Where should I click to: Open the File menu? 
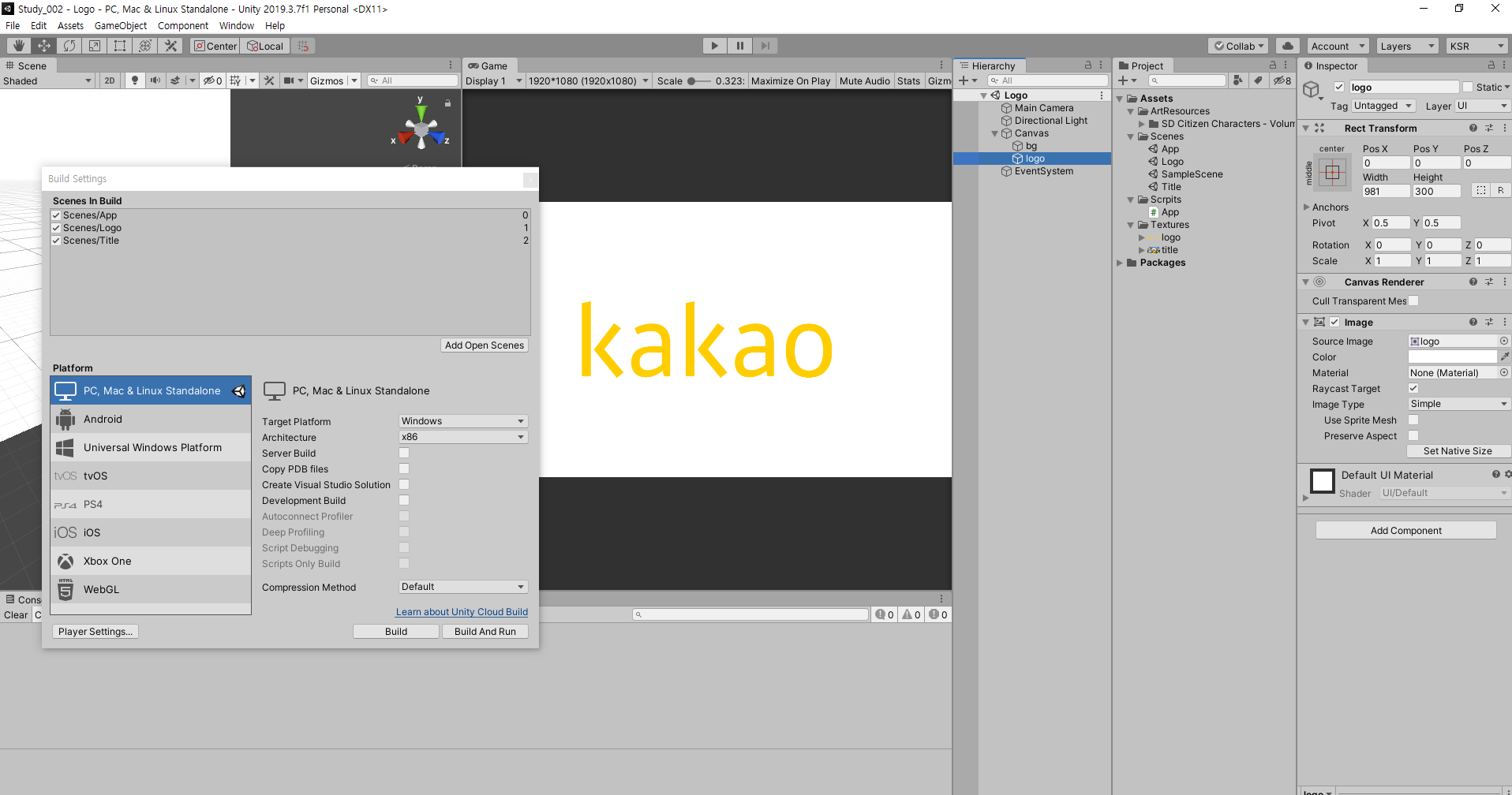pos(13,25)
